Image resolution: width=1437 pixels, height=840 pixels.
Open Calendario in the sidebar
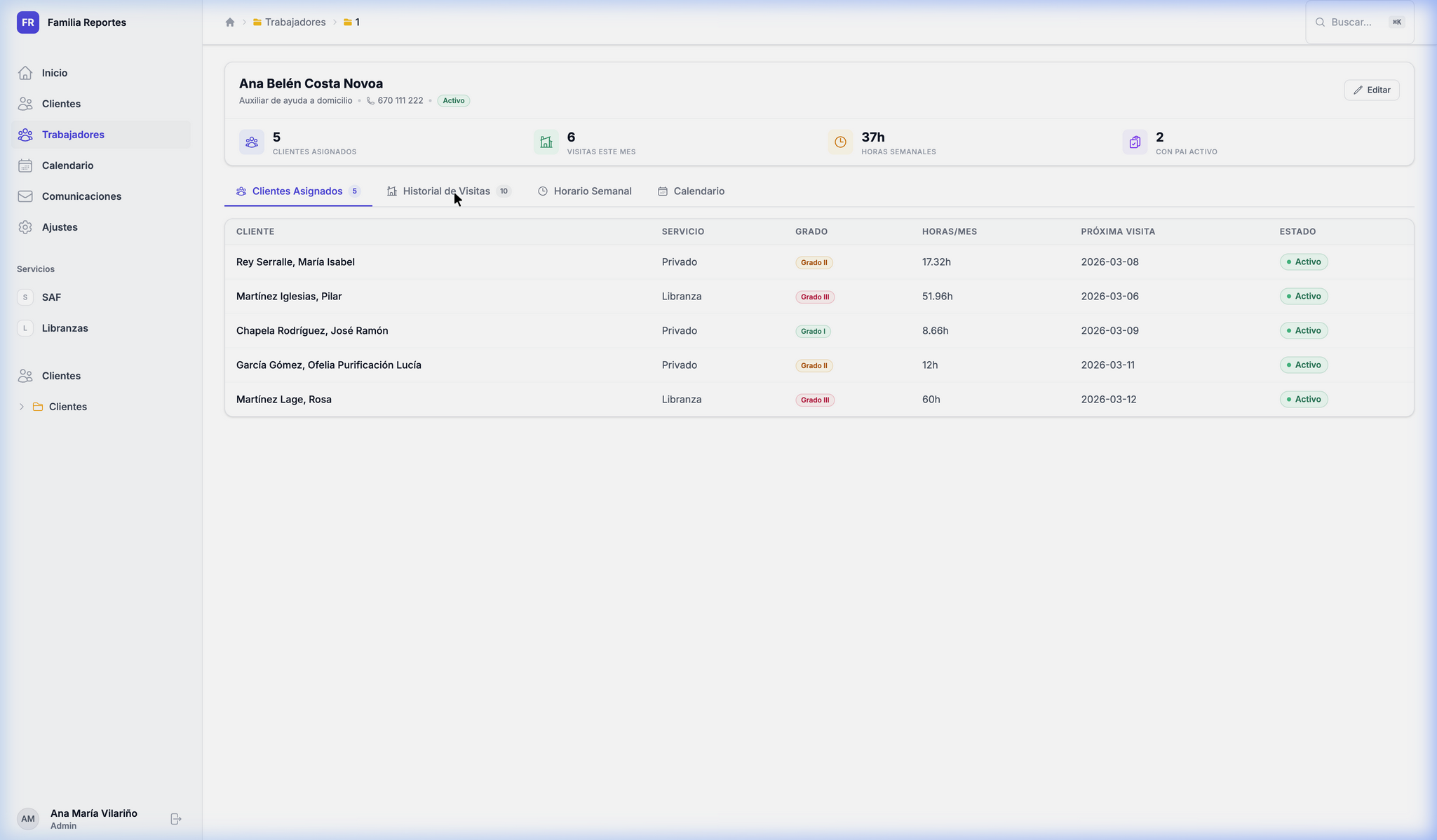[x=67, y=165]
